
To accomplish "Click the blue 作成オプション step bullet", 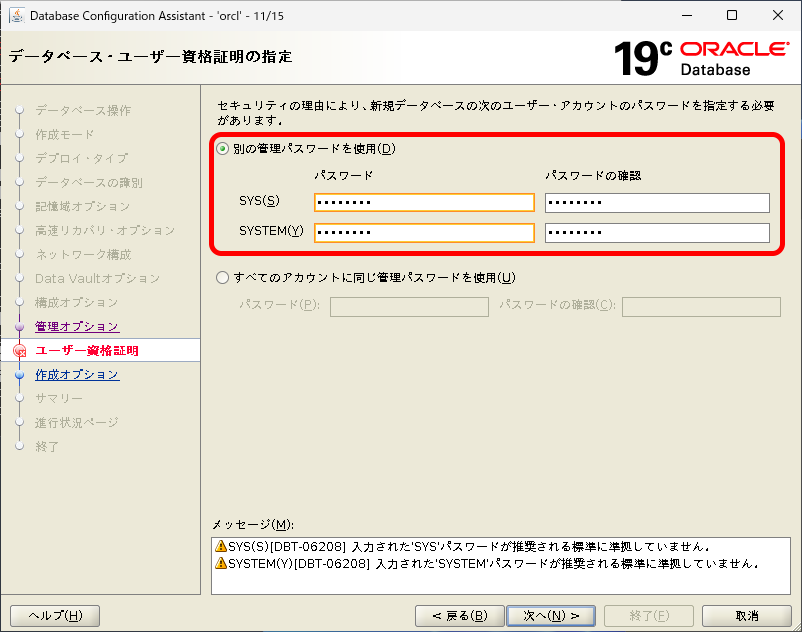I will pos(19,375).
